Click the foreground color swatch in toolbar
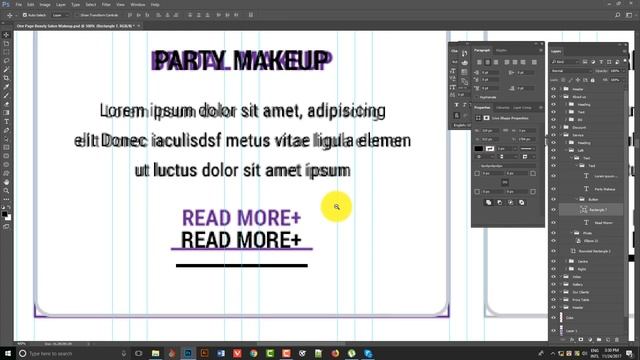Image resolution: width=640 pixels, height=360 pixels. coord(4,214)
